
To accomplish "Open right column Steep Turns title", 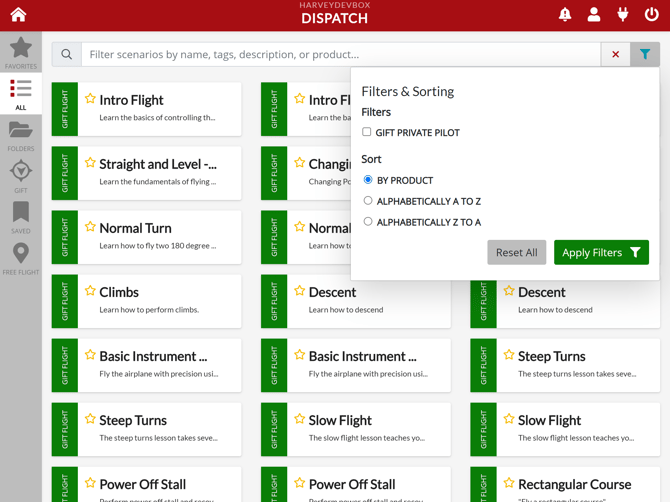I will [x=552, y=356].
